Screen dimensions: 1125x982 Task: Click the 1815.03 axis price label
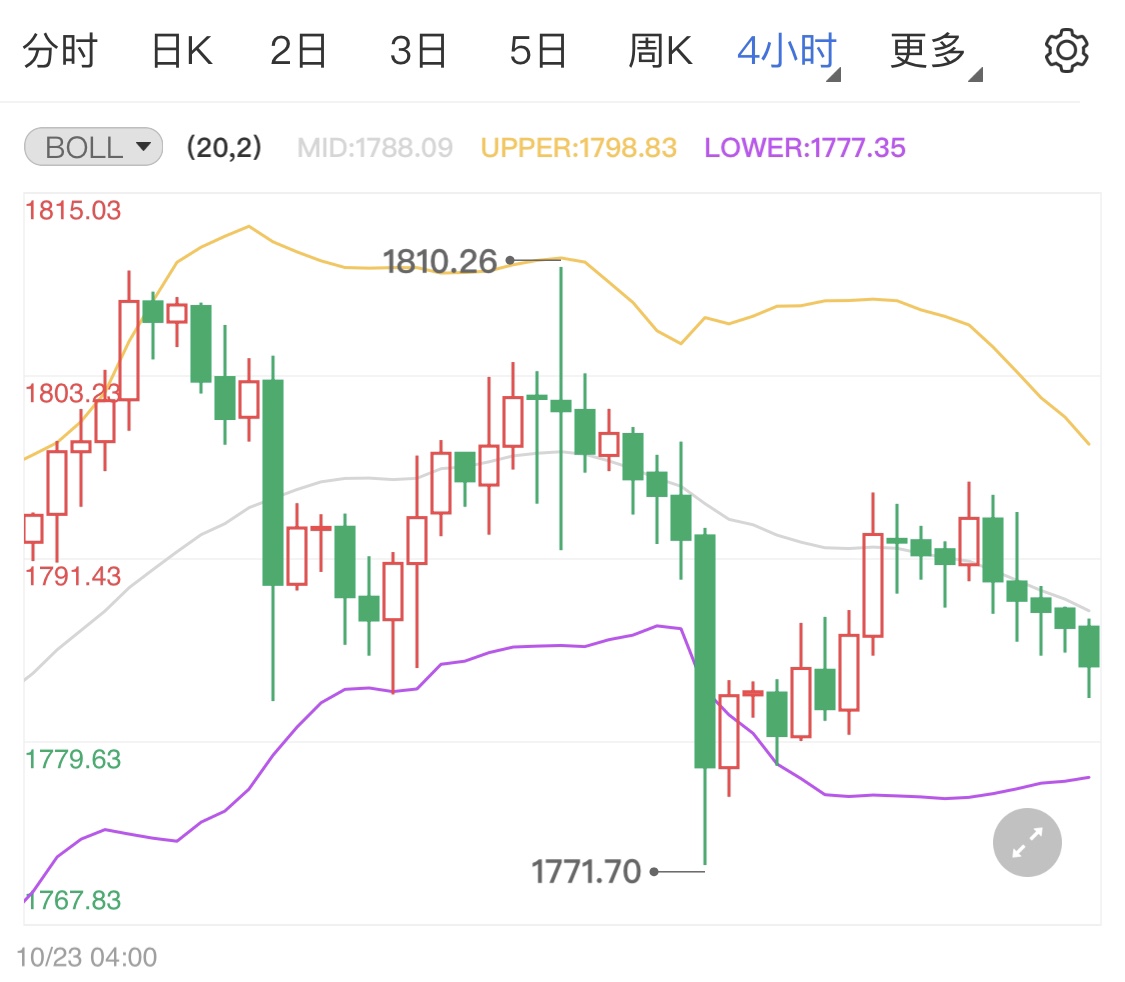click(x=72, y=210)
